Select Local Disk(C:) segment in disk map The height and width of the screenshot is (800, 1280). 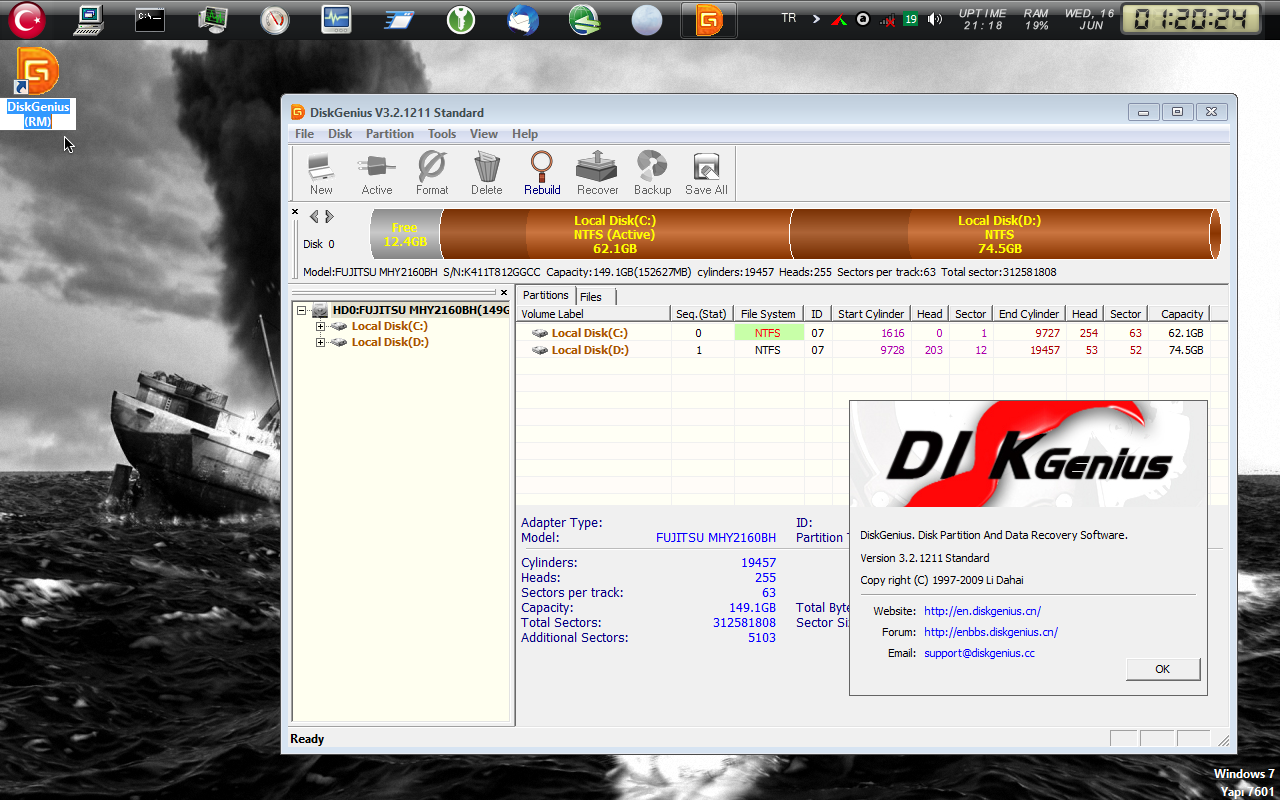[x=615, y=234]
